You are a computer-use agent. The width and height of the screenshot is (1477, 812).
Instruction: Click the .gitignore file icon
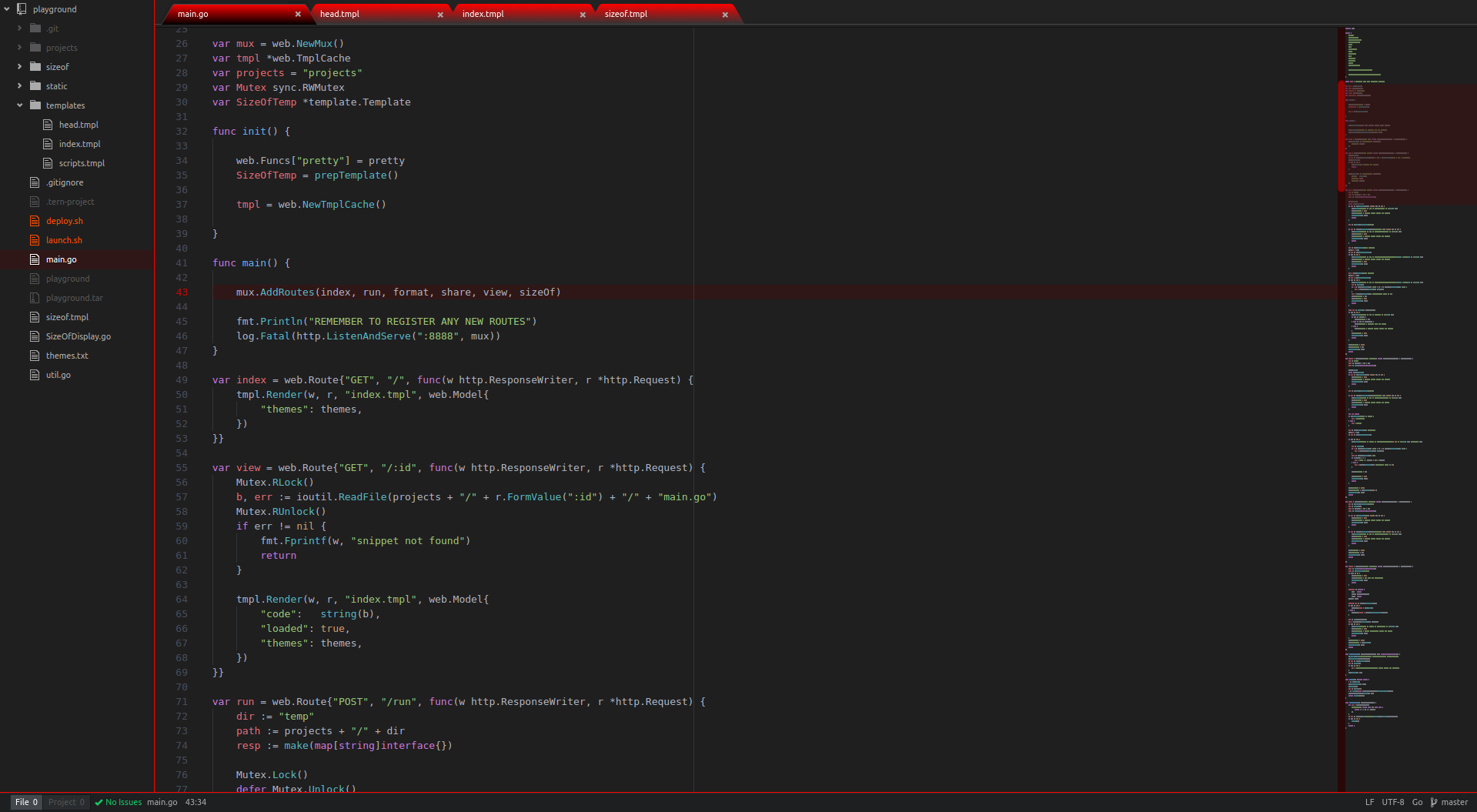pos(35,182)
